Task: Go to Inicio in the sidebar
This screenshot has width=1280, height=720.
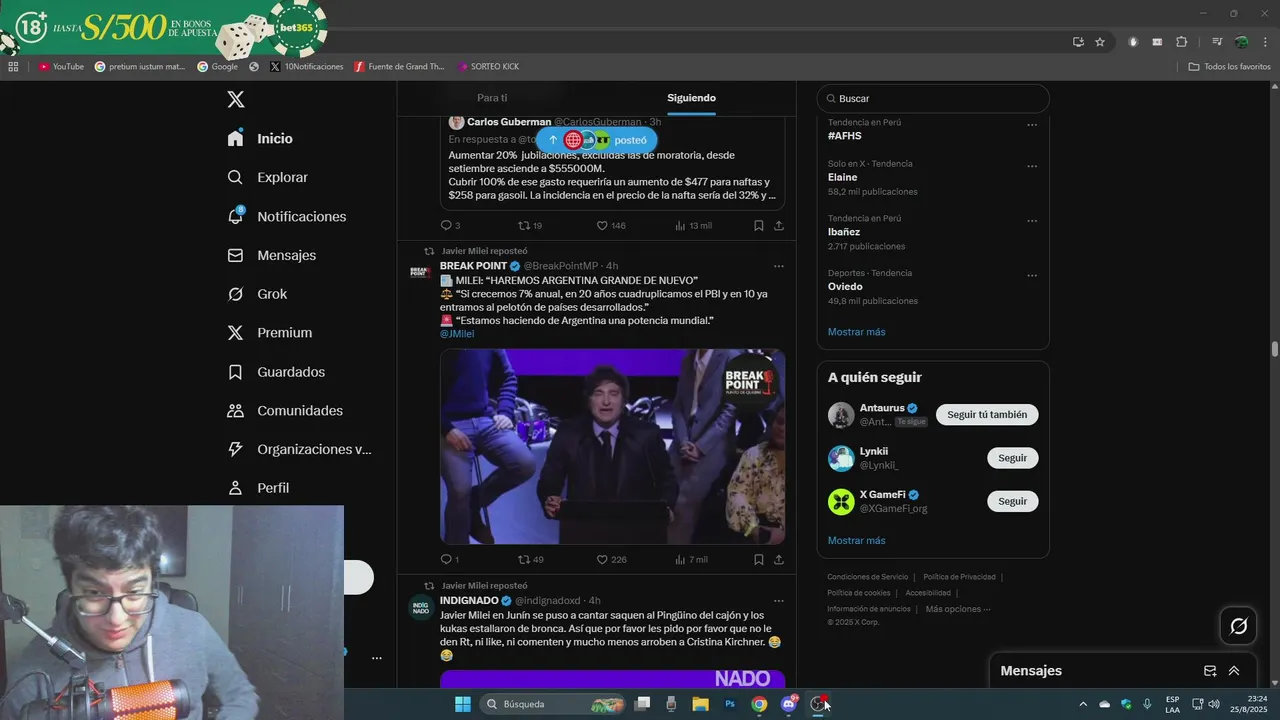Action: [261, 138]
